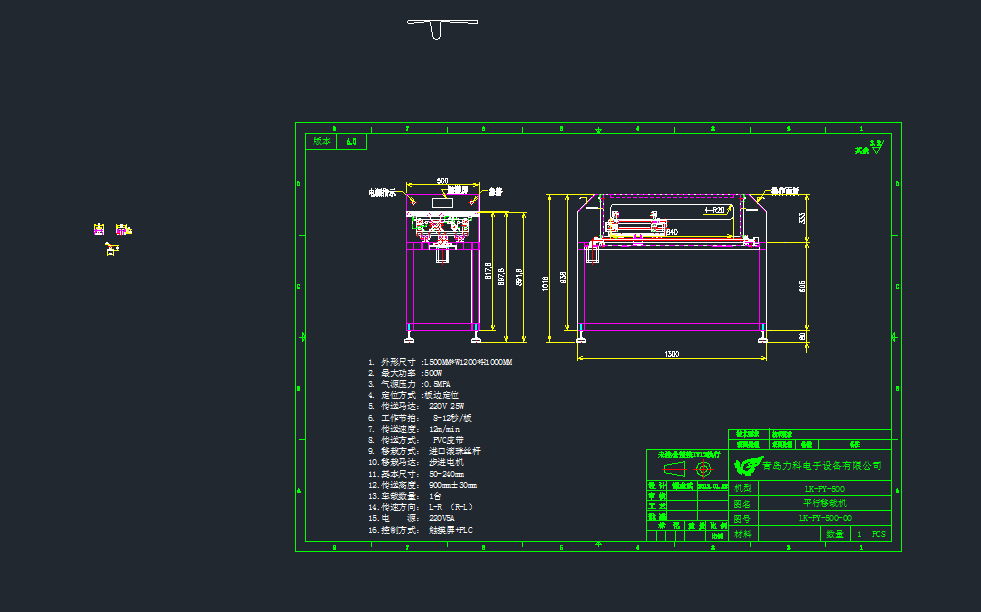Click the 1300 width dimension

click(x=671, y=354)
